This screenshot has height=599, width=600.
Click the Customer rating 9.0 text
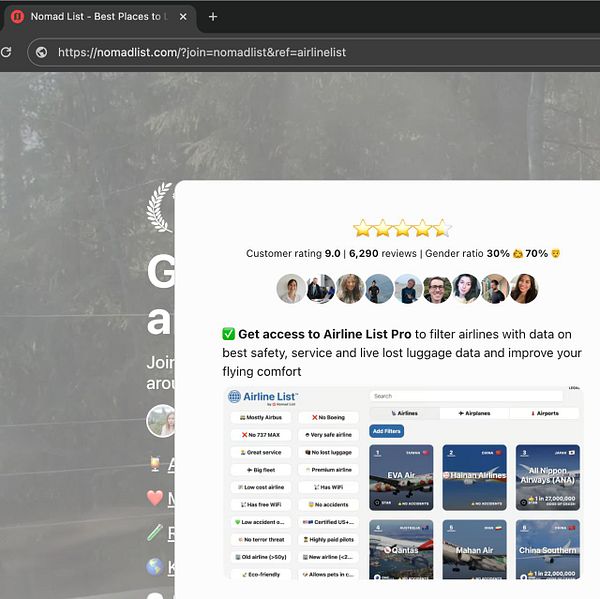pos(293,253)
